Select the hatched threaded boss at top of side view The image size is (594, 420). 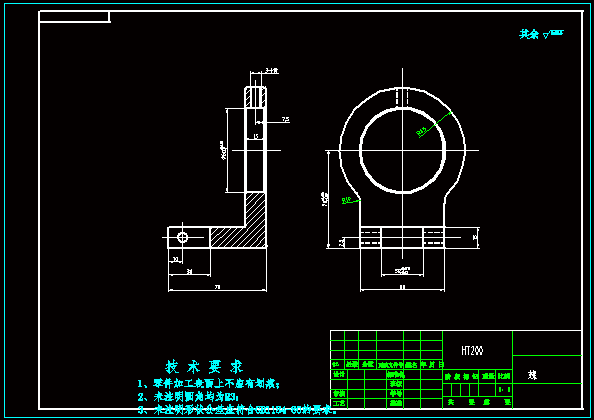coord(256,97)
